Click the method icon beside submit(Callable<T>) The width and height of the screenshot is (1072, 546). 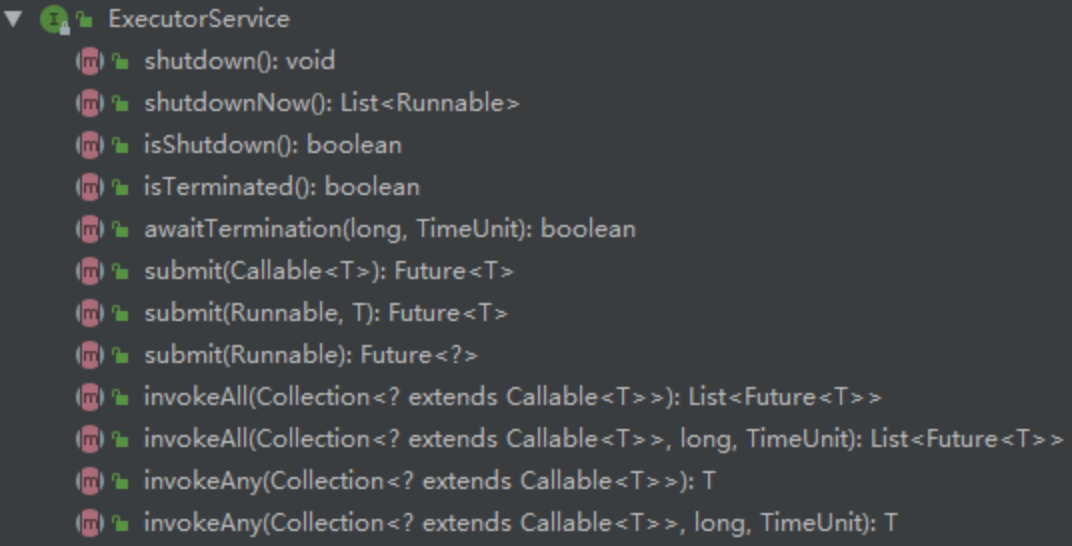coord(90,271)
